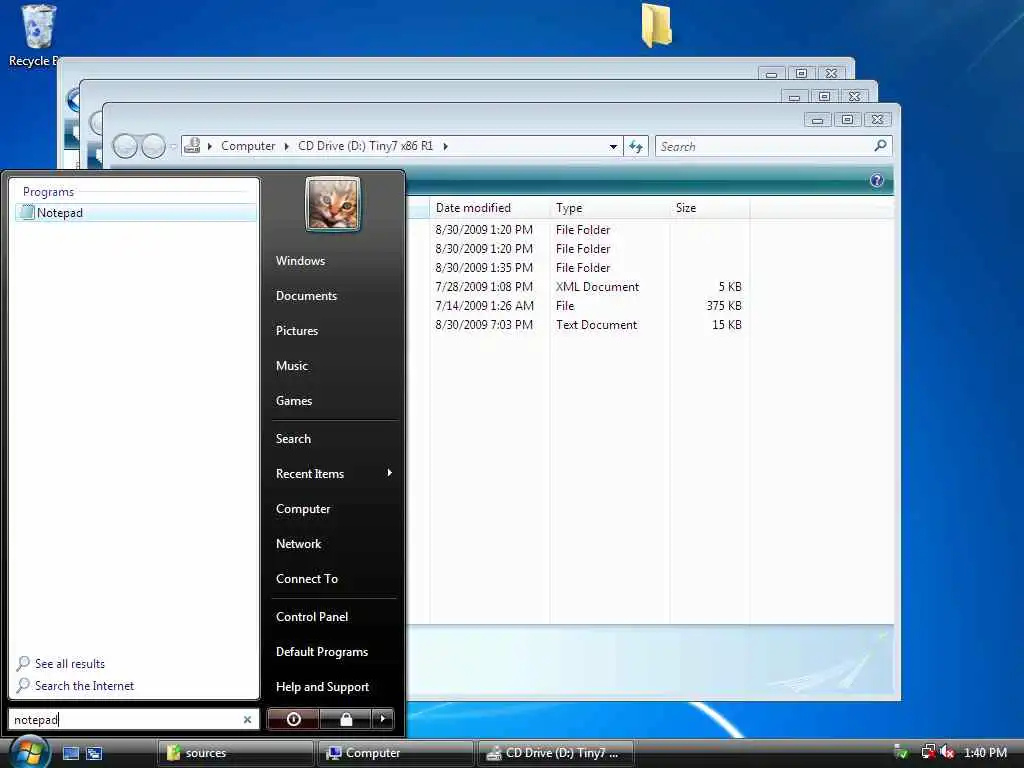Click the Forward button in Explorer
Viewport: 1024px width, 768px height.
coord(153,146)
